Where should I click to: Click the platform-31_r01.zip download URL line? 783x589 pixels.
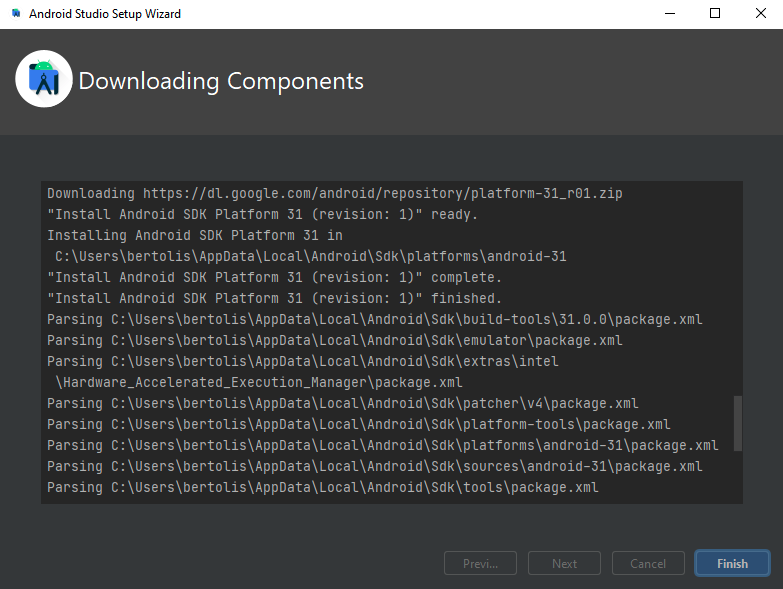[x=335, y=194]
